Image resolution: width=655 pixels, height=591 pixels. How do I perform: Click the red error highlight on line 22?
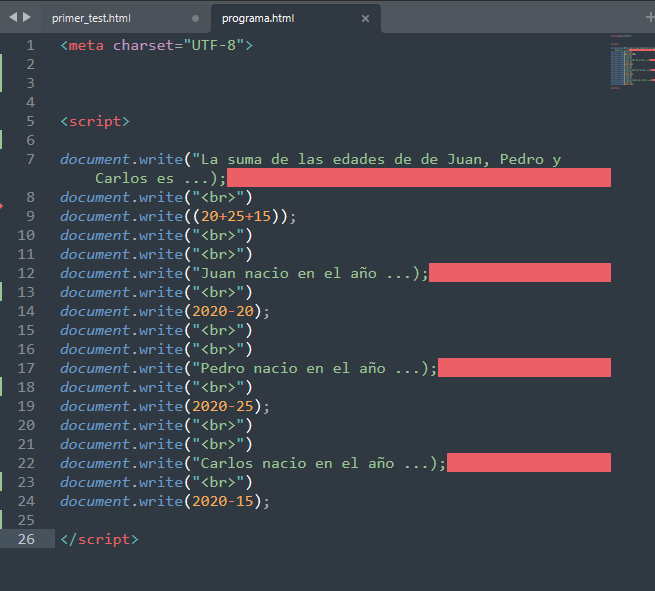529,462
